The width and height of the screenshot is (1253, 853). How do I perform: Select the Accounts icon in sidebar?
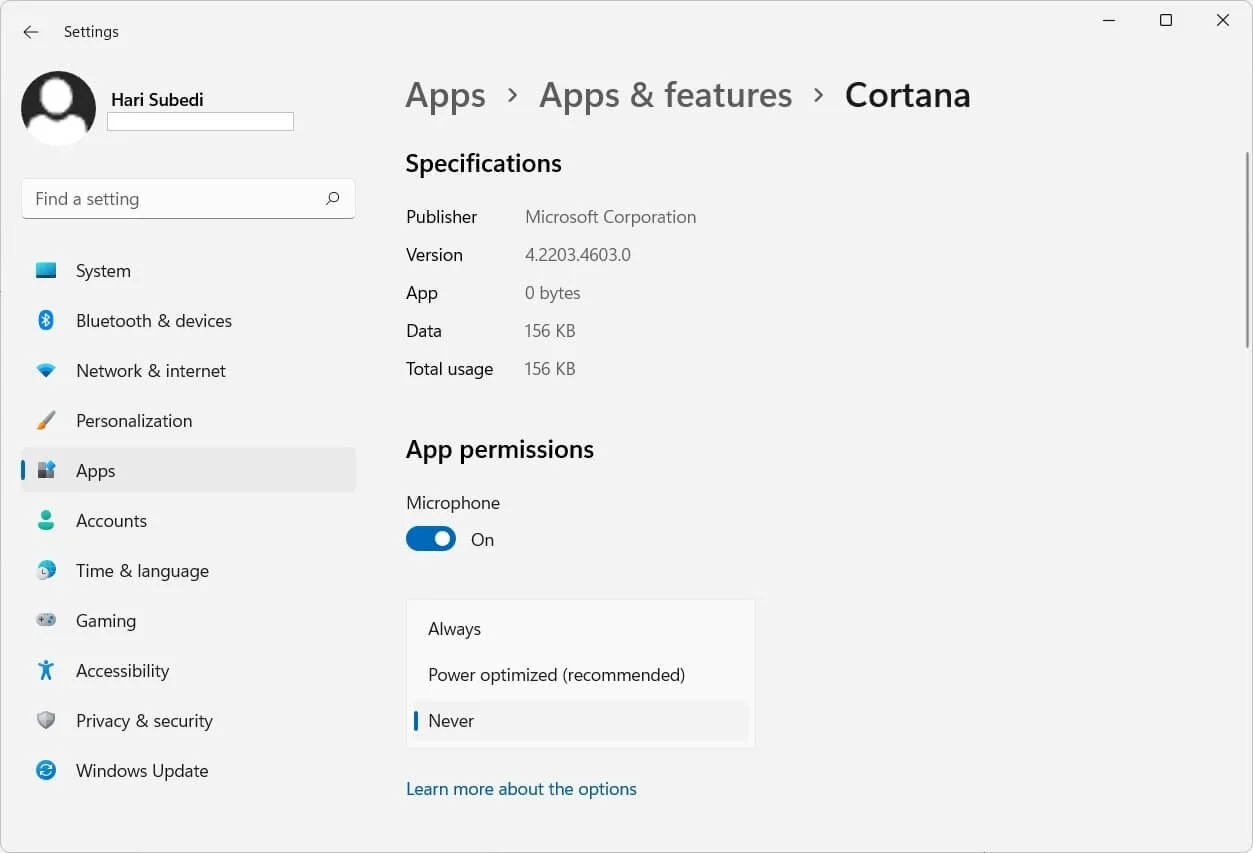point(46,520)
